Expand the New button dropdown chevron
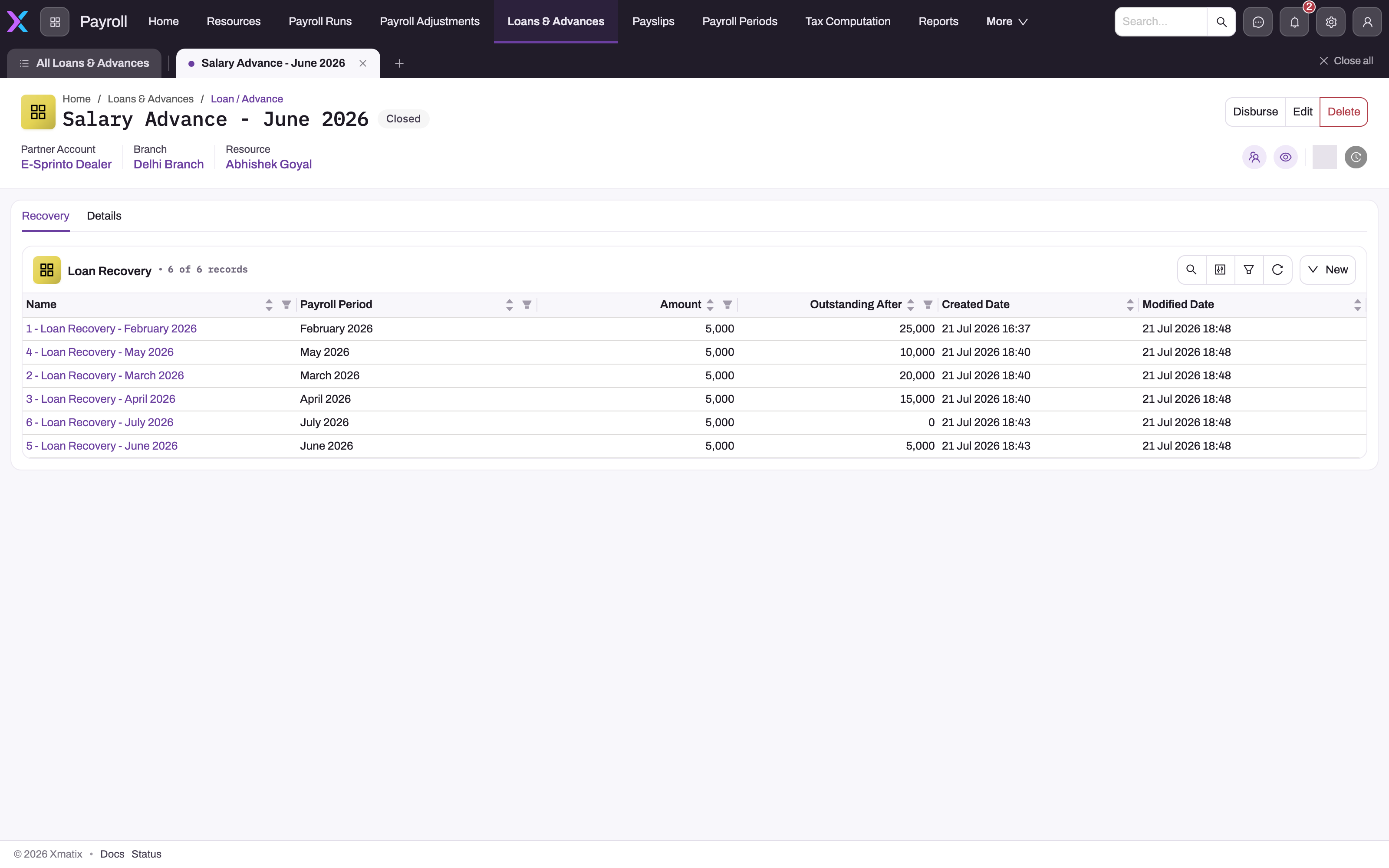 coord(1313,270)
